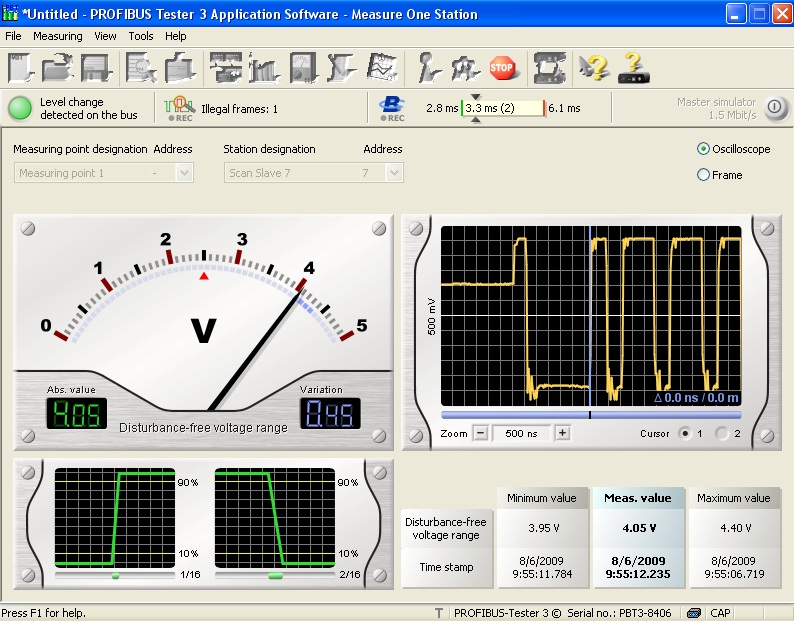
Task: Click the Open folder toolbar icon
Action: pos(58,68)
